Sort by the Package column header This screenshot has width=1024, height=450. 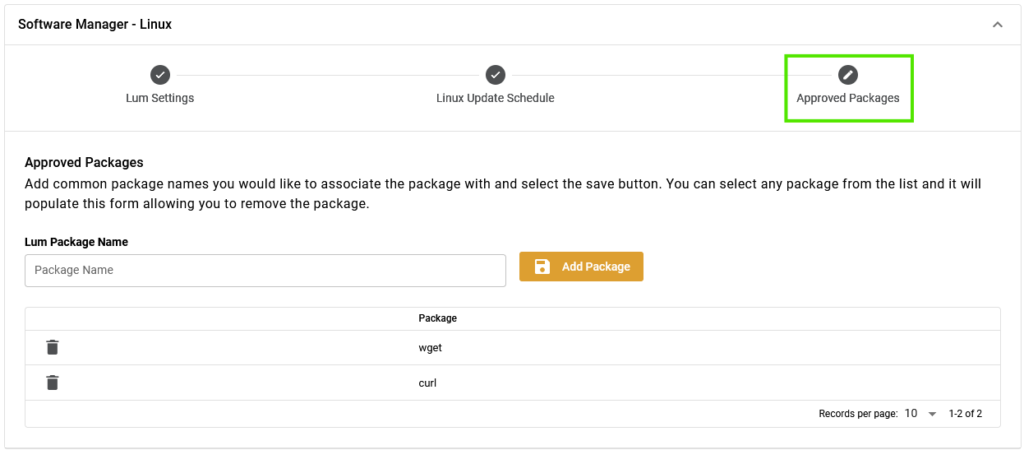(438, 319)
